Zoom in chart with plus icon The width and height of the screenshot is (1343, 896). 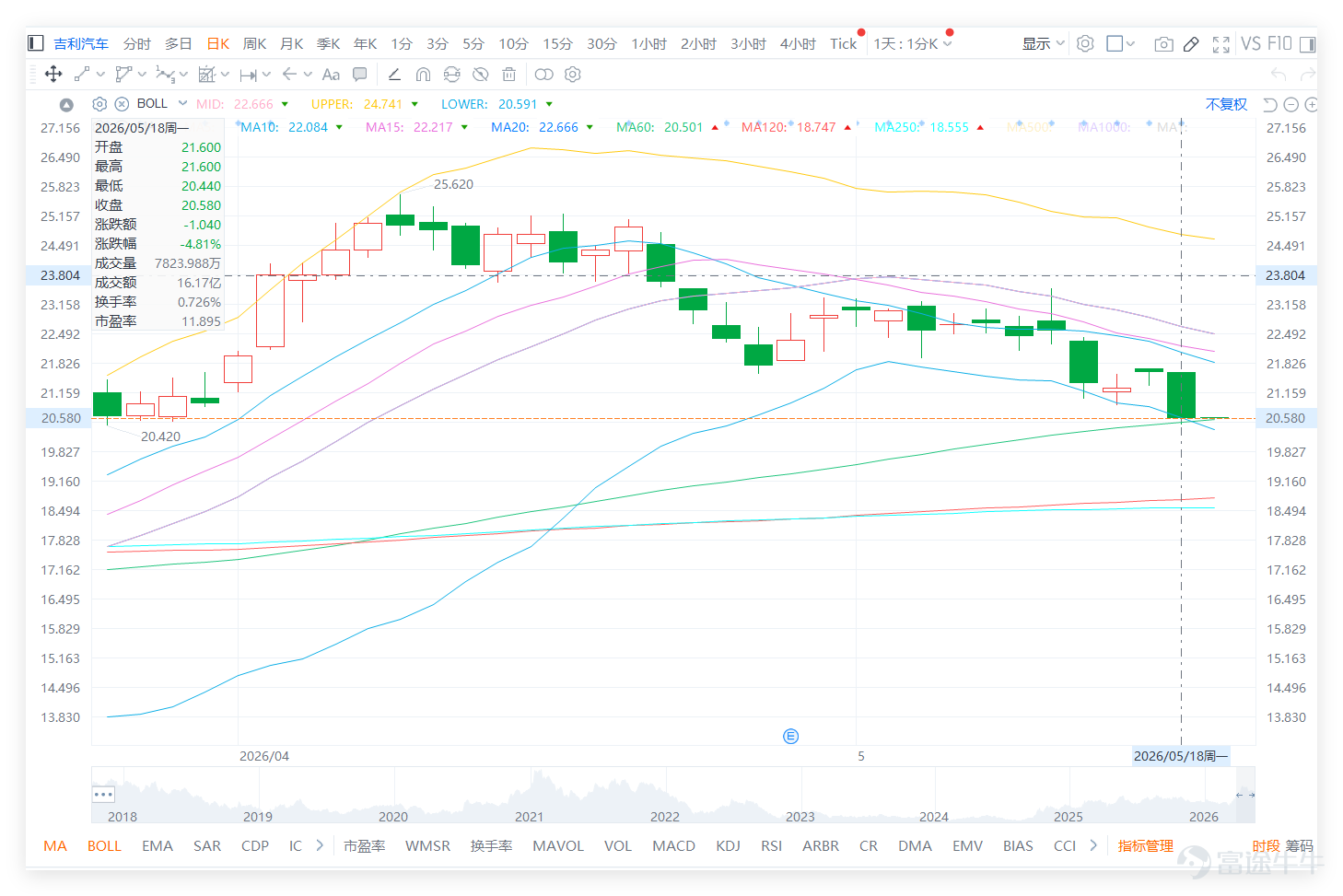point(1312,105)
